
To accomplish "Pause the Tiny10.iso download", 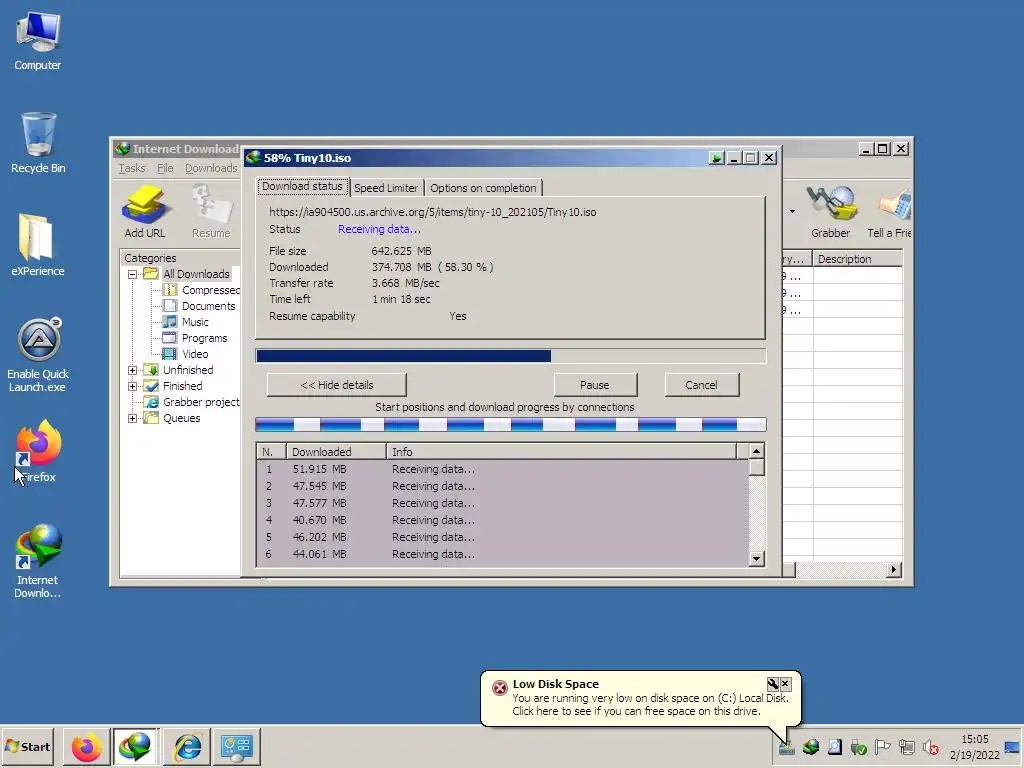I will [595, 385].
